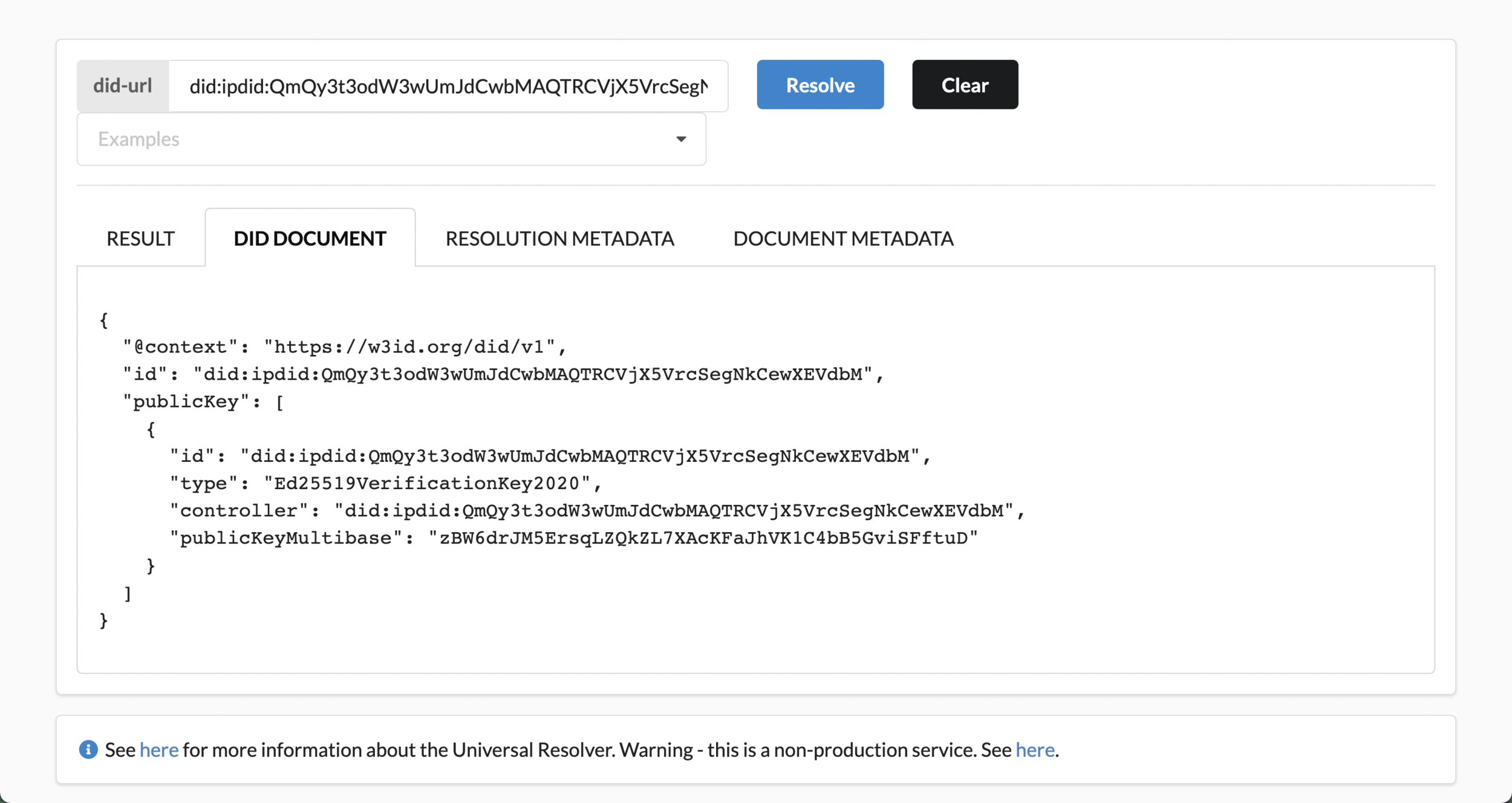Click into the did-url input field

tap(448, 86)
